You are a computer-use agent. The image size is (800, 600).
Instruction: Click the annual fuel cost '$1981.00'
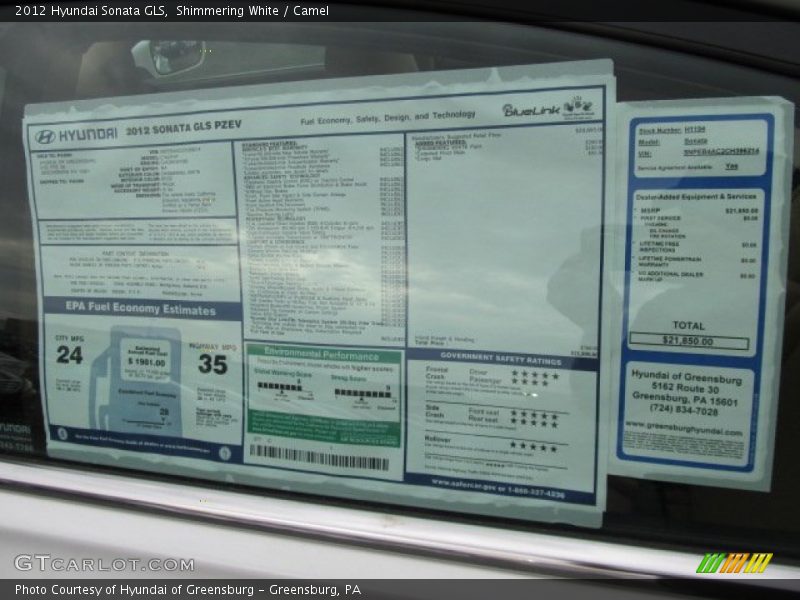click(146, 362)
